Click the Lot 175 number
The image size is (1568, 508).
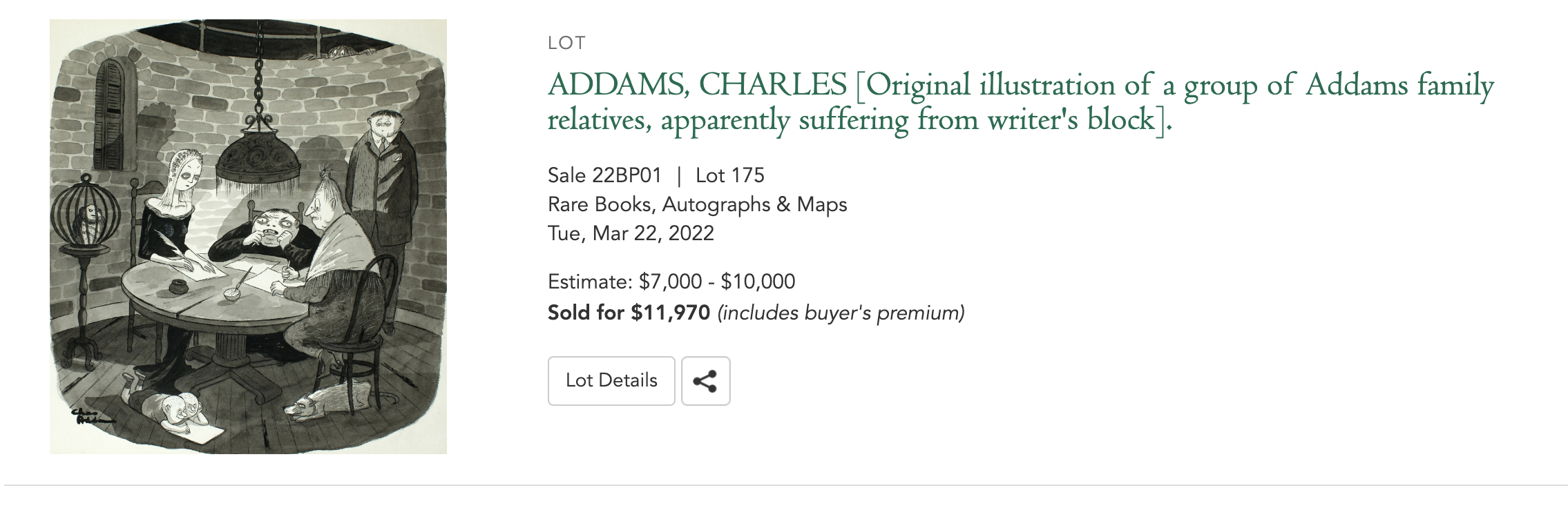[x=729, y=175]
